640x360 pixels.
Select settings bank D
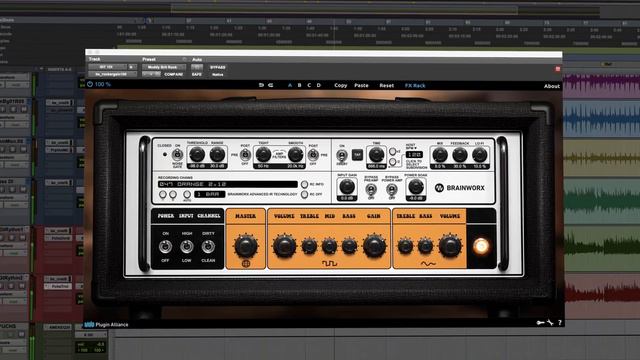[x=319, y=85]
